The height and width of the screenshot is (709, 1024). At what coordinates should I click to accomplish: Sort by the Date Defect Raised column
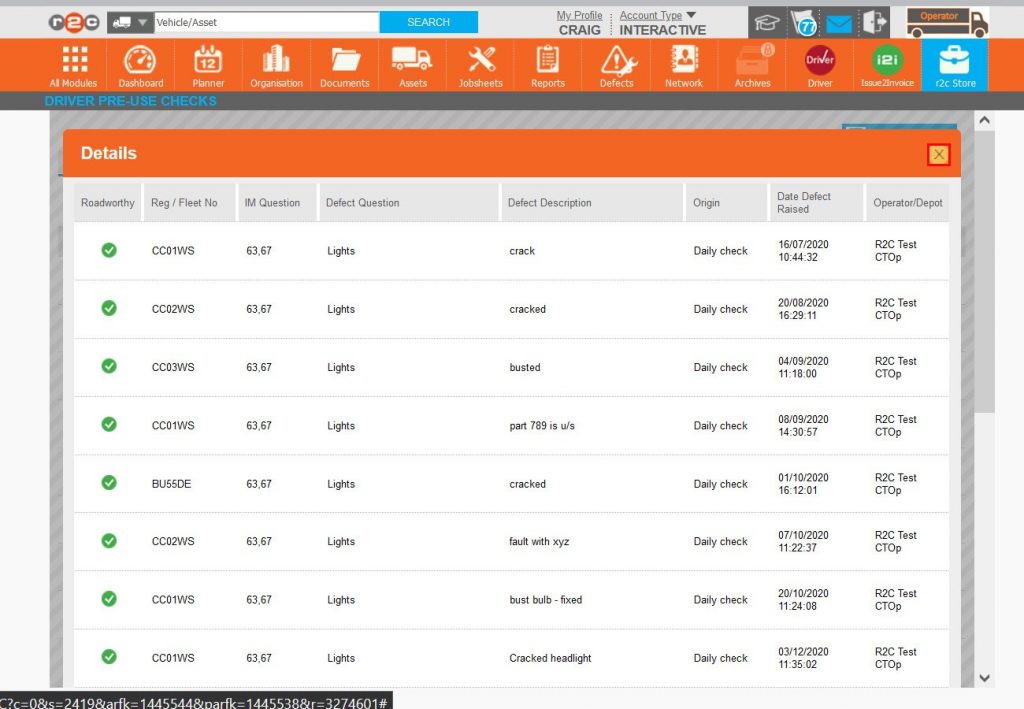point(812,201)
